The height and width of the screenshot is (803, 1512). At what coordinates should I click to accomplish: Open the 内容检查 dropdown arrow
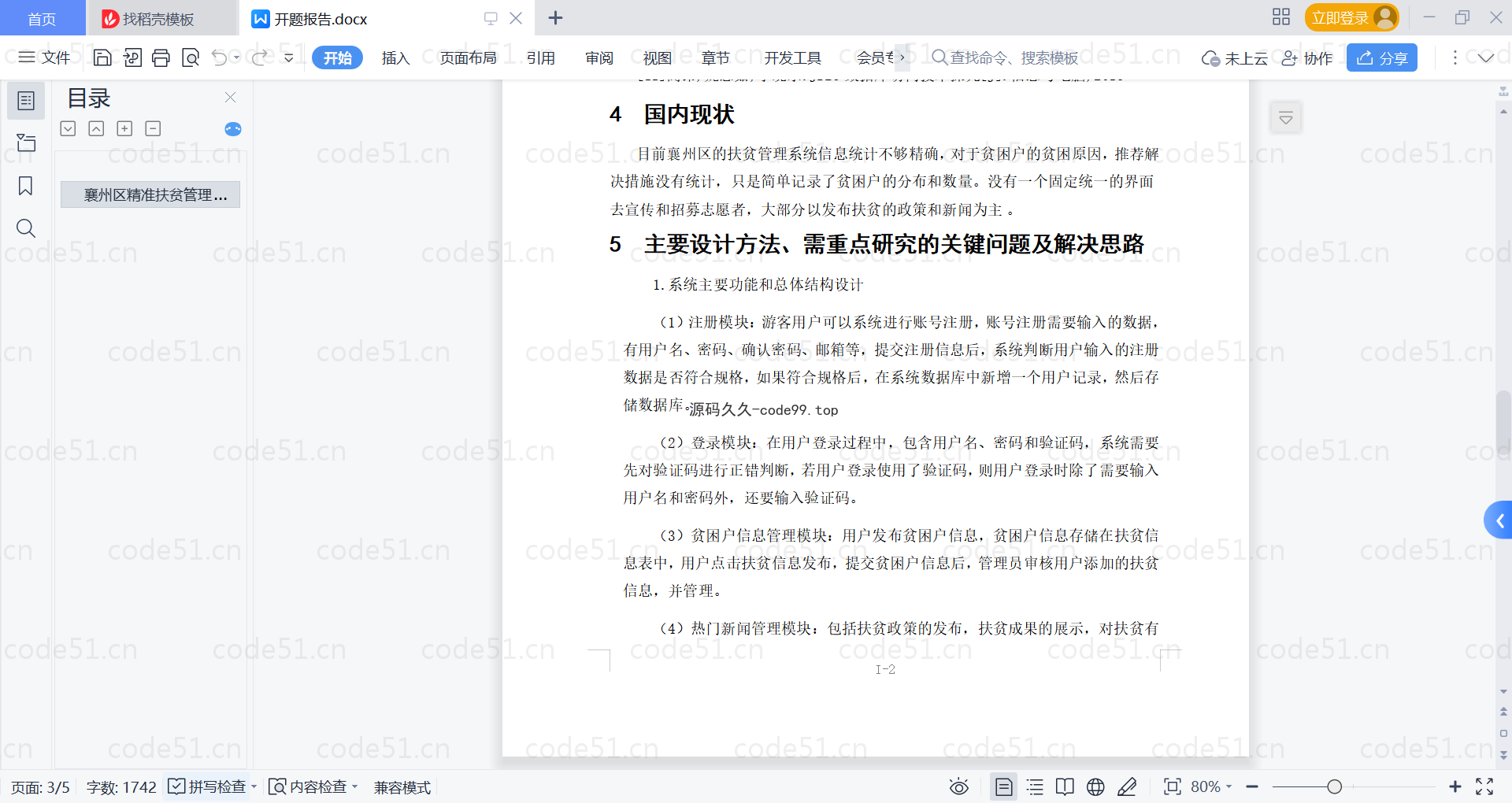click(354, 786)
